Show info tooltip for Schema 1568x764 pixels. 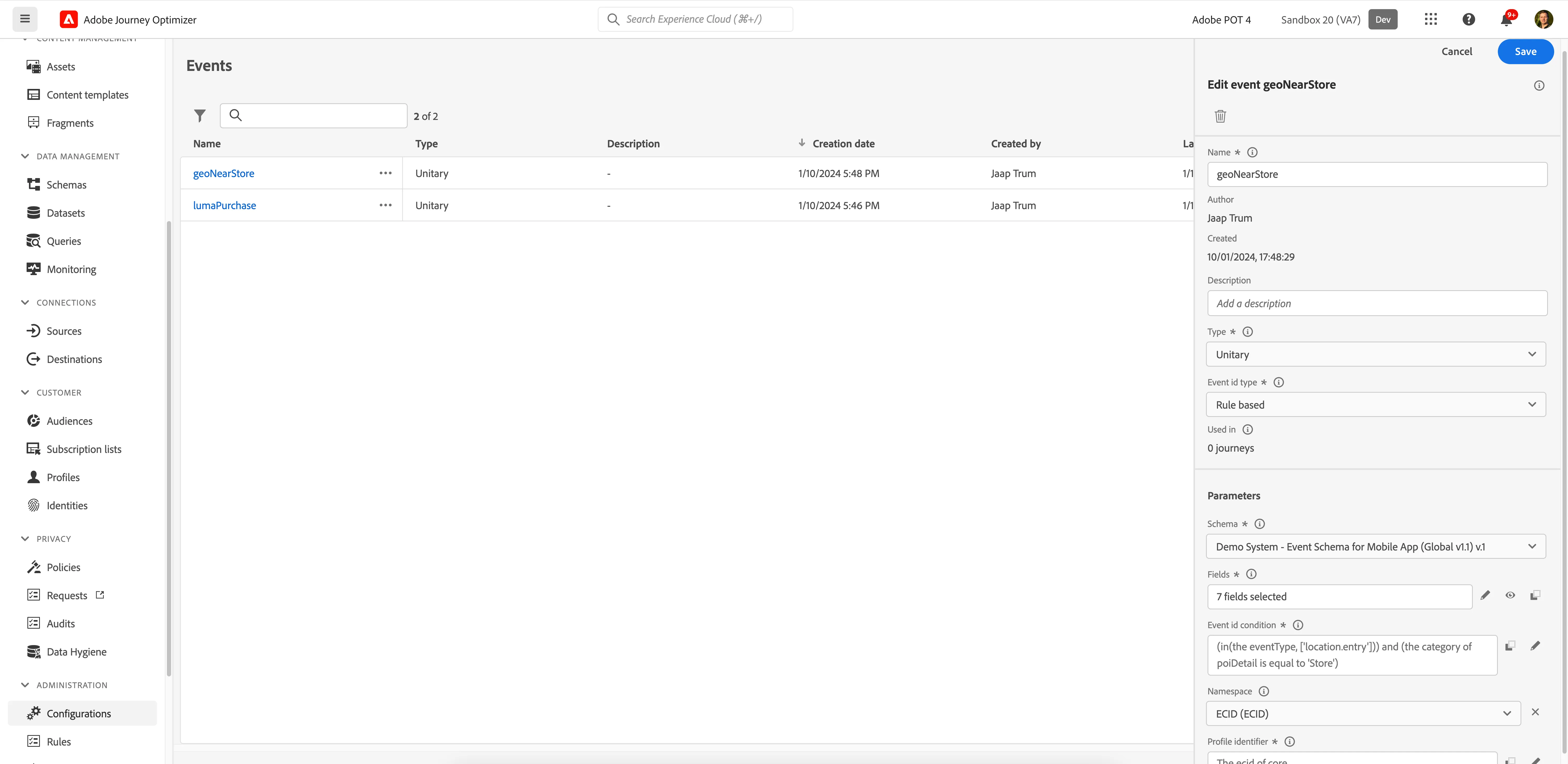1259,524
